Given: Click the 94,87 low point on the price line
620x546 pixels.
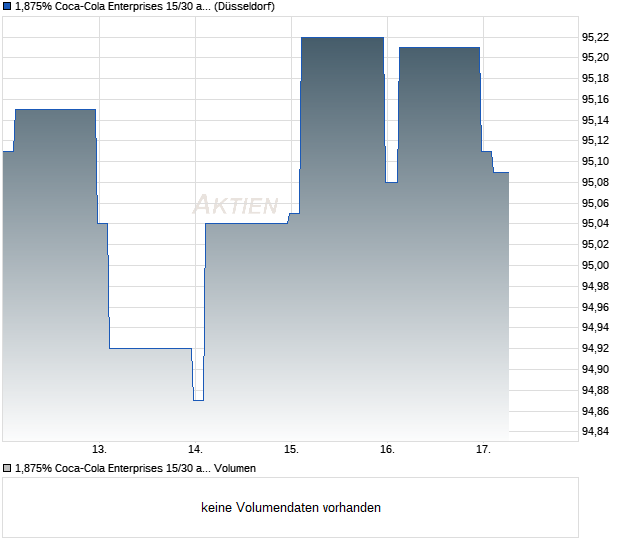Looking at the screenshot, I should [x=198, y=401].
